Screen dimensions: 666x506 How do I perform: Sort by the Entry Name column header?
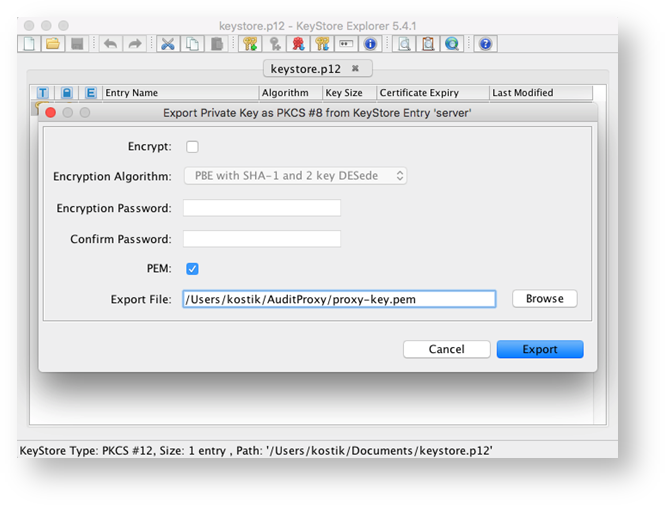(x=178, y=93)
